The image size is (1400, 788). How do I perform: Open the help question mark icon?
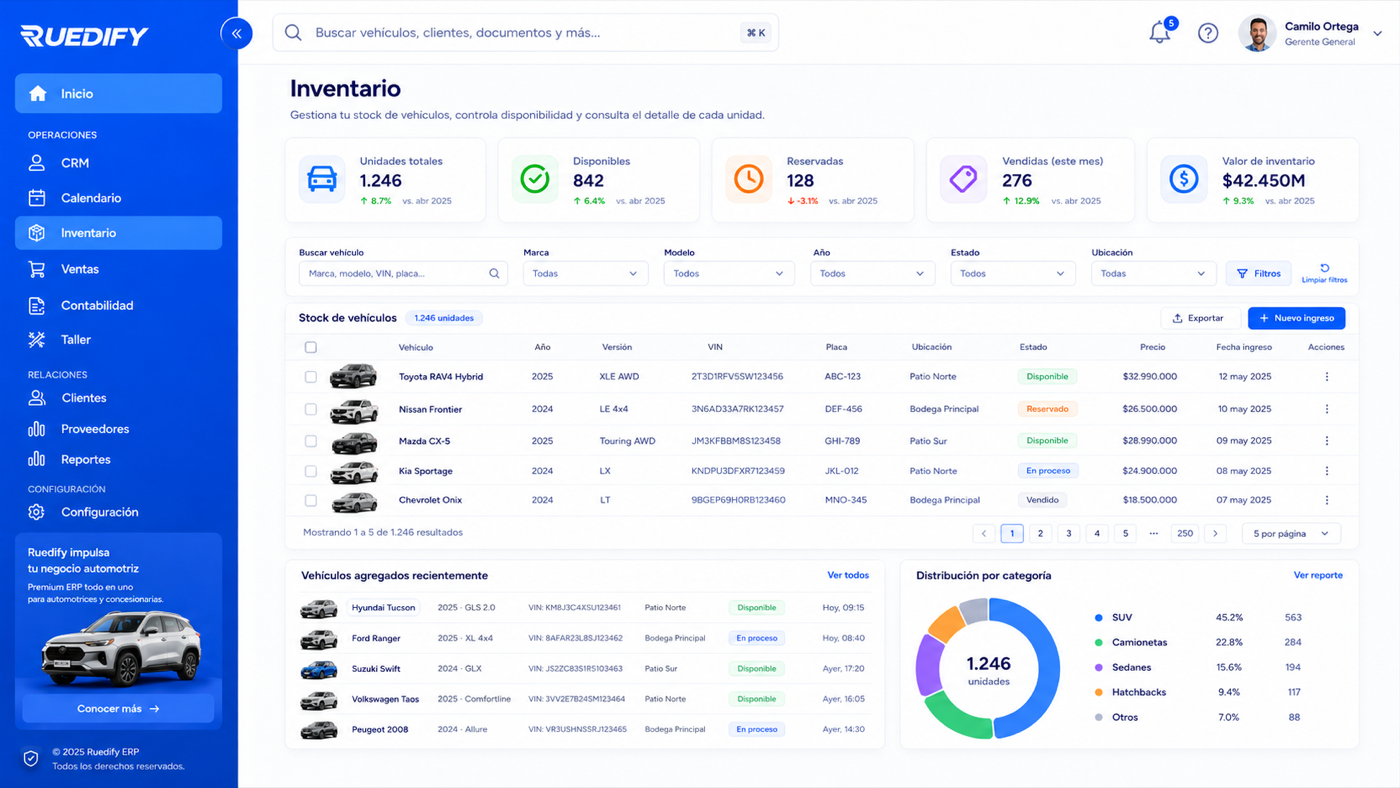(x=1208, y=33)
